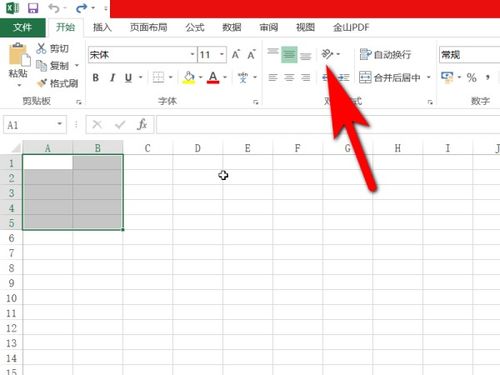Image resolution: width=500 pixels, height=375 pixels.
Task: Open the font color dropdown arrow
Action: [225, 77]
